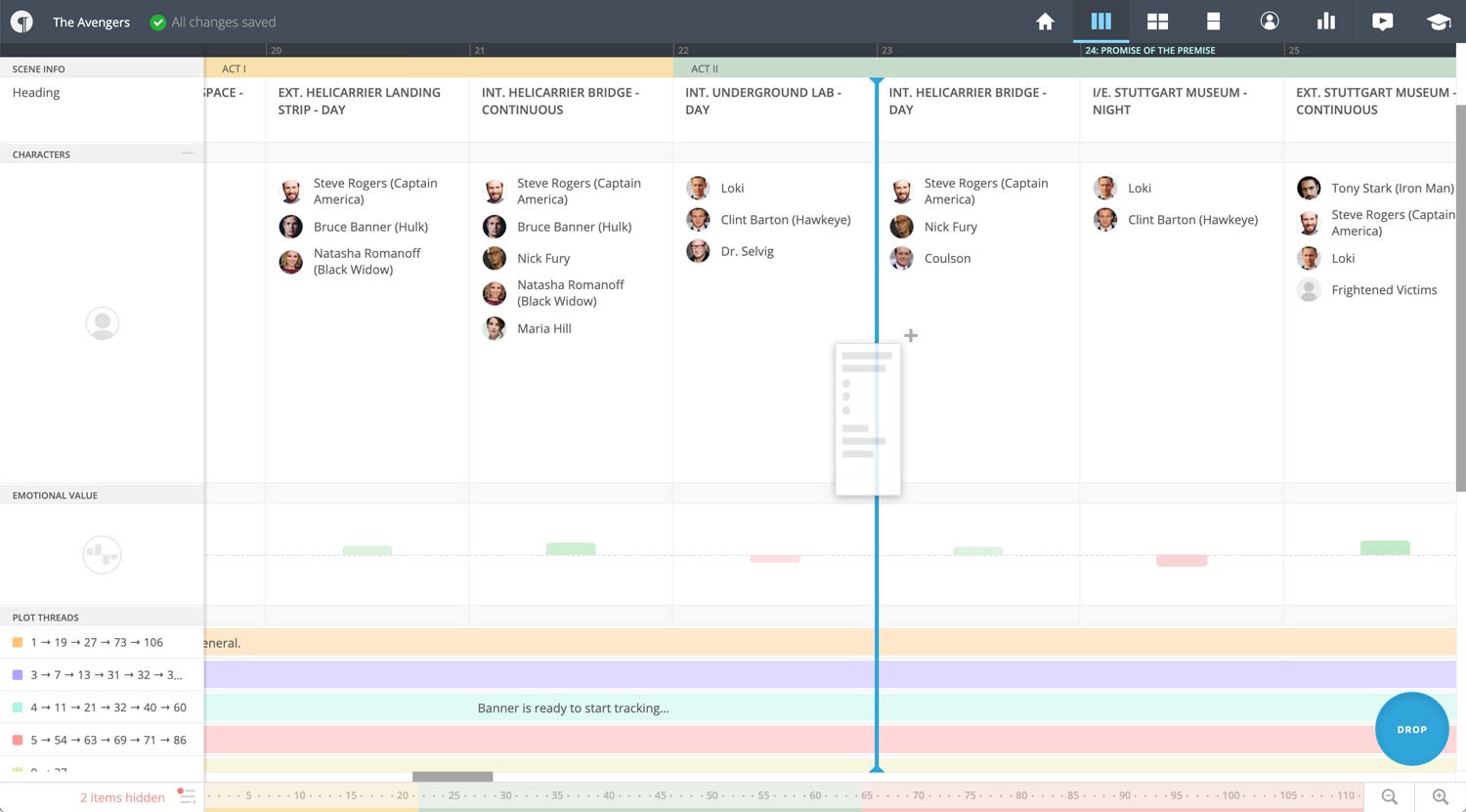Click the blue DROP button
Screen dimensions: 1466x812
click(1411, 729)
